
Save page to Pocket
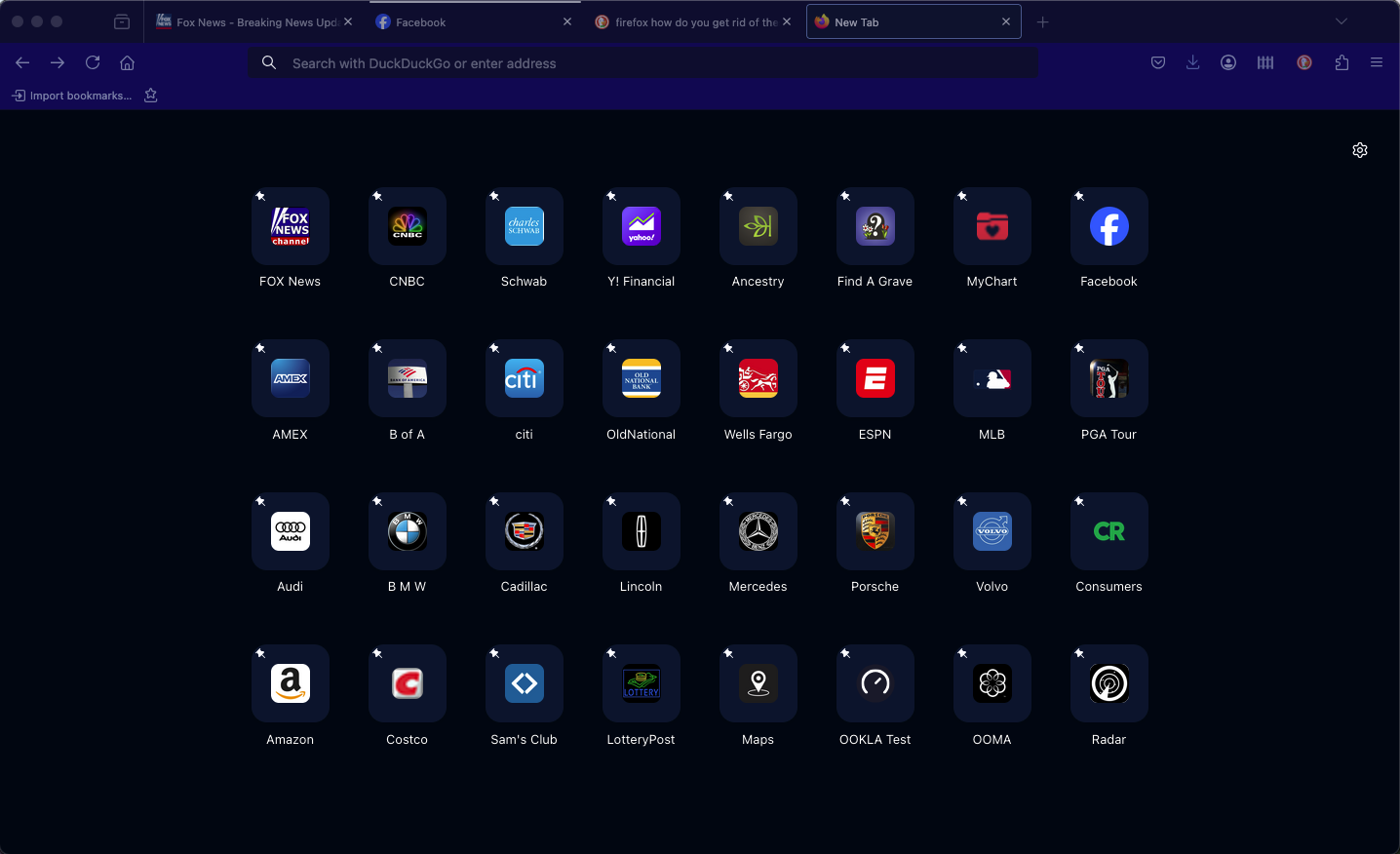1158,62
